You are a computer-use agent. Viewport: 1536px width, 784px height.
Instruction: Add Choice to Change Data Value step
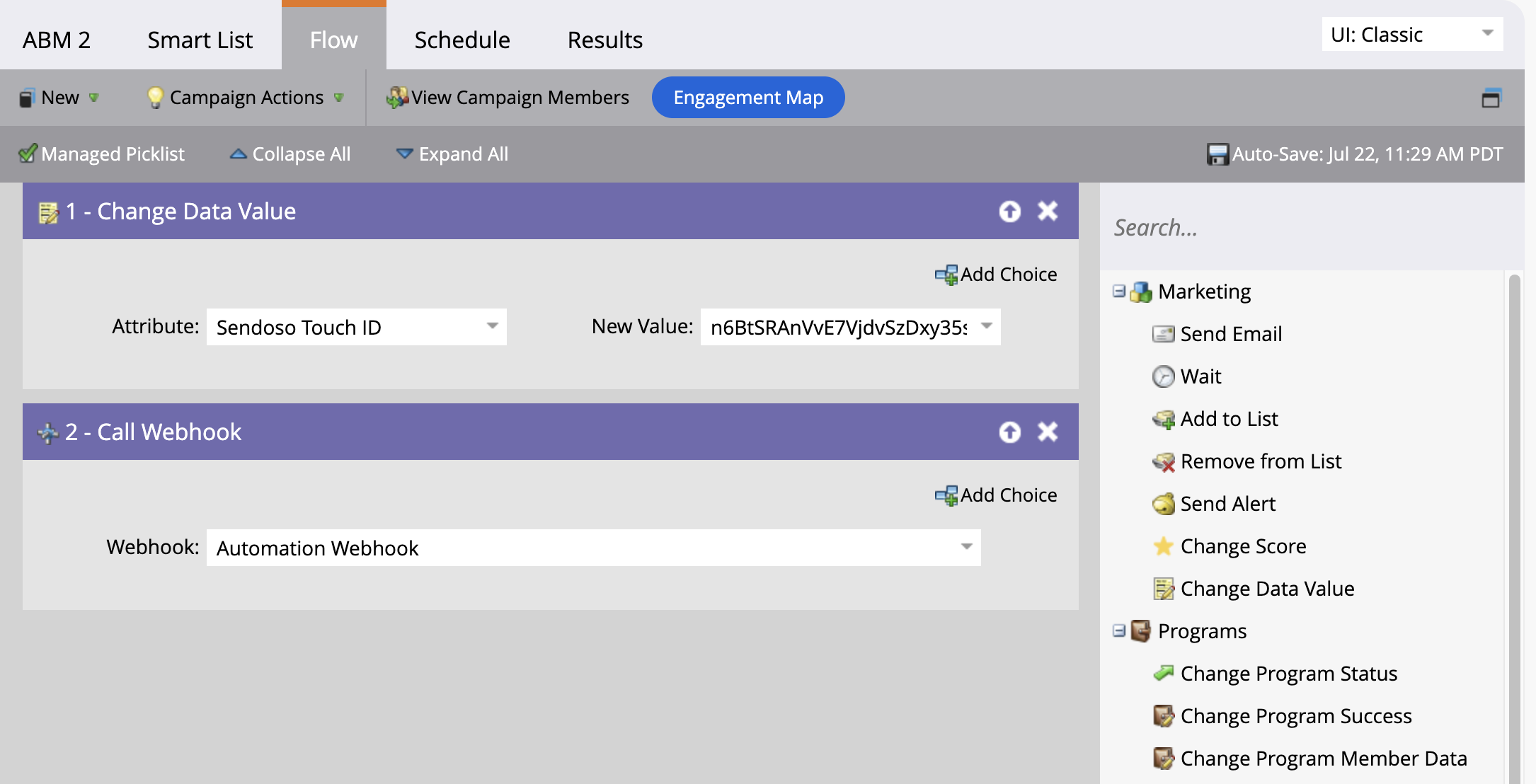point(996,275)
